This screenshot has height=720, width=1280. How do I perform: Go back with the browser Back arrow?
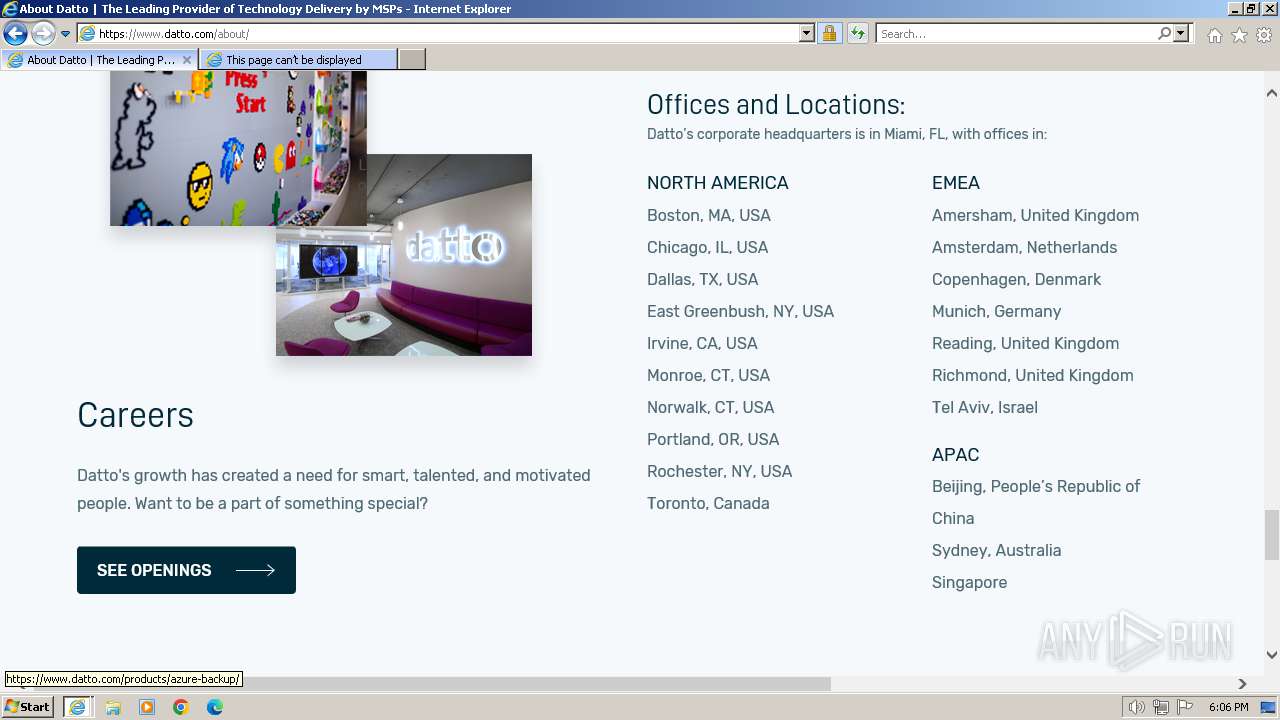pos(15,34)
